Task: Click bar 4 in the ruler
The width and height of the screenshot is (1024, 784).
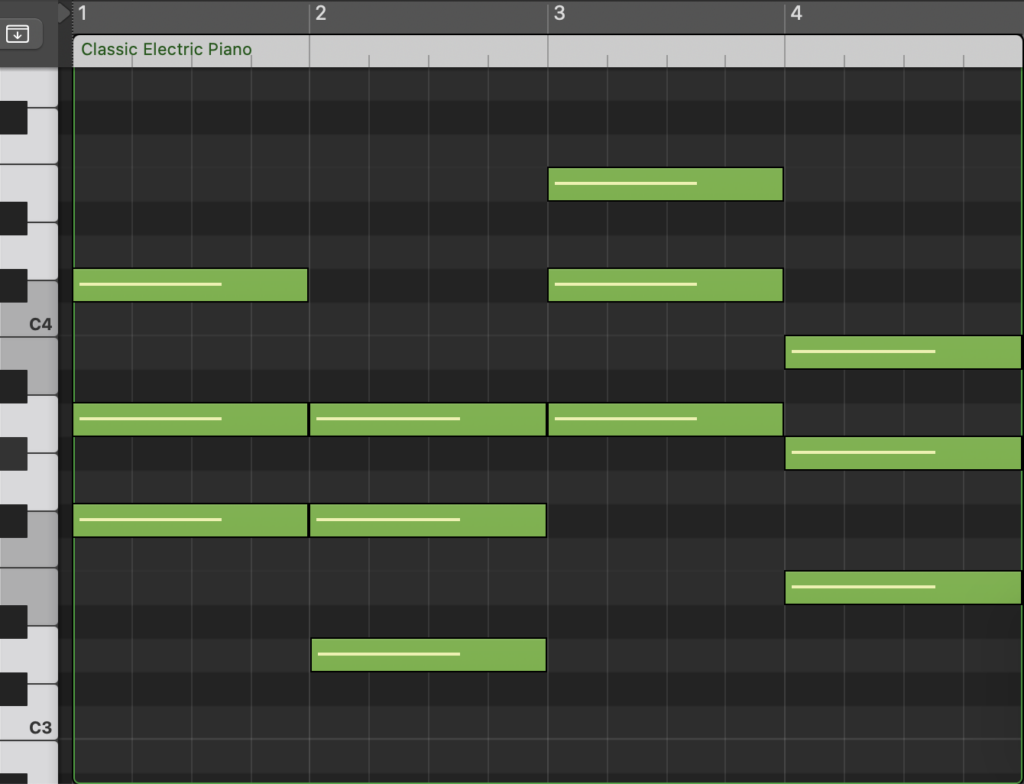Action: point(796,14)
